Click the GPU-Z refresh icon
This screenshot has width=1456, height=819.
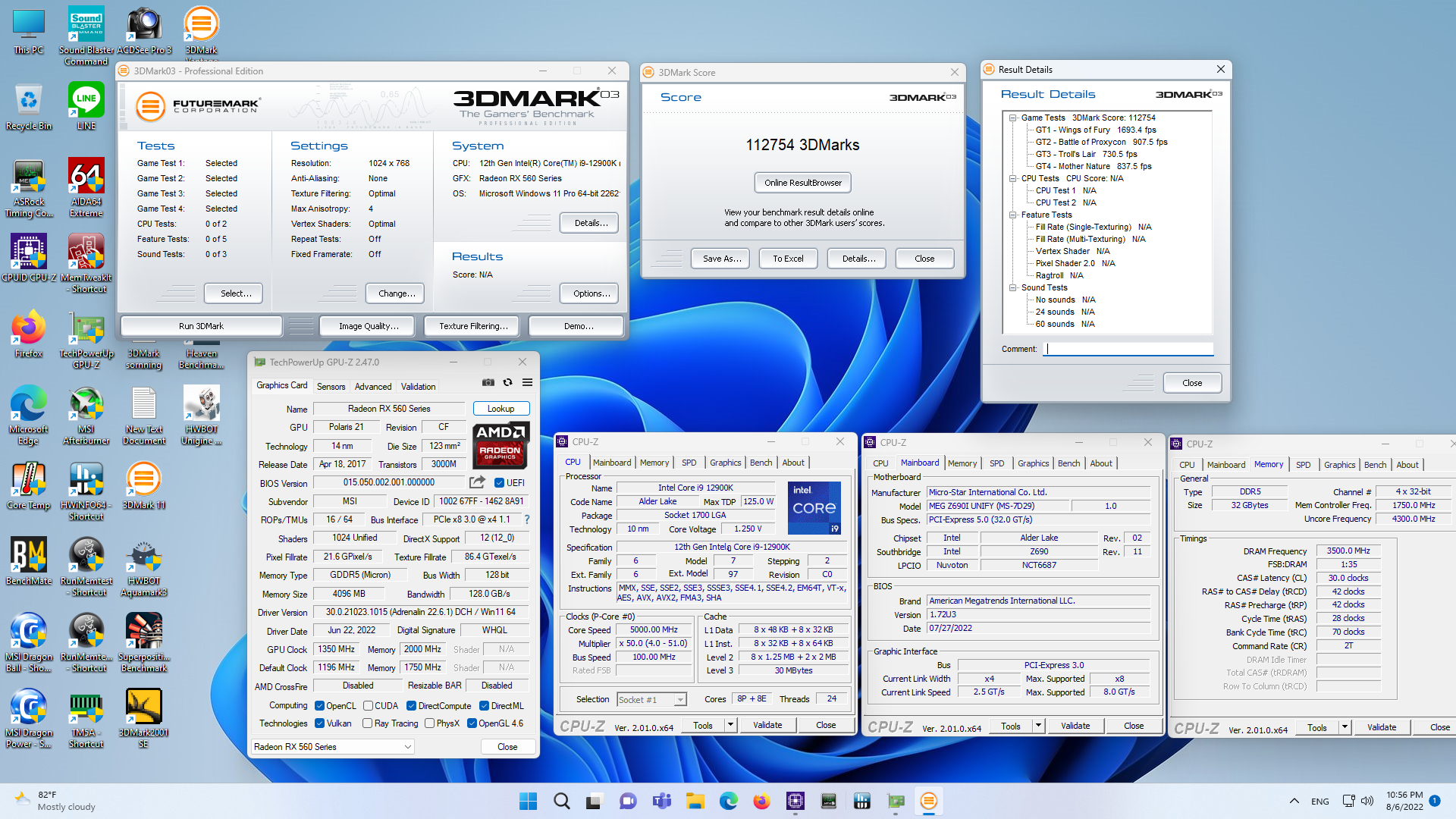508,383
